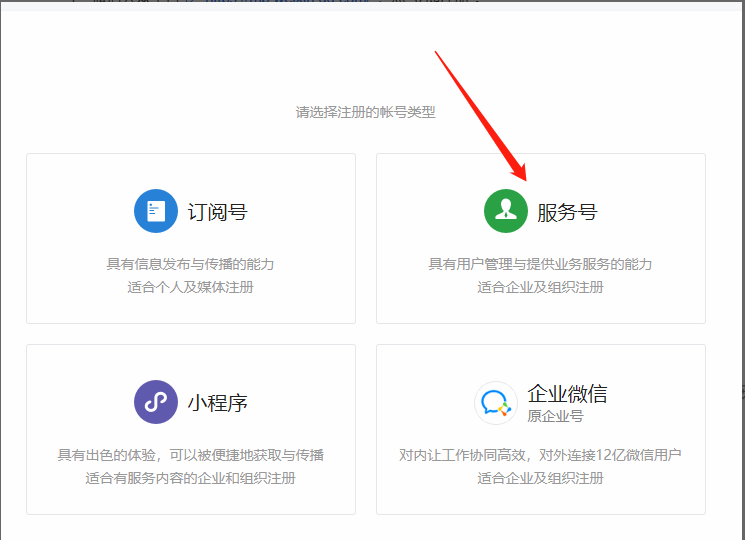Open the 企业微信 title link
Image resolution: width=745 pixels, height=540 pixels.
point(567,393)
